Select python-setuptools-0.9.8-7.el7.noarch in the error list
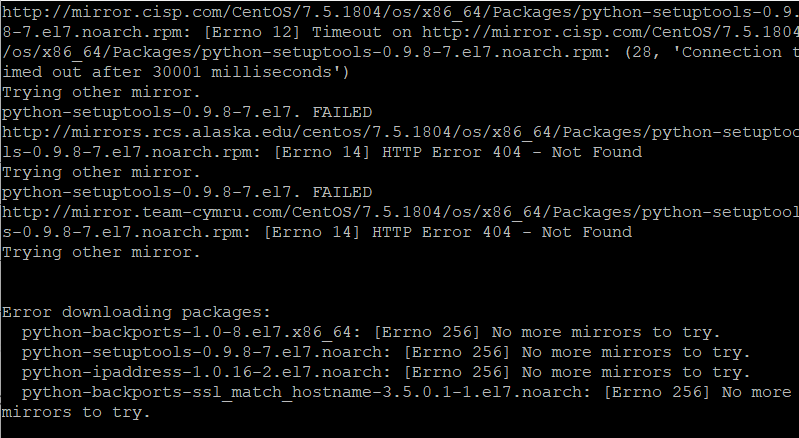 pos(201,352)
